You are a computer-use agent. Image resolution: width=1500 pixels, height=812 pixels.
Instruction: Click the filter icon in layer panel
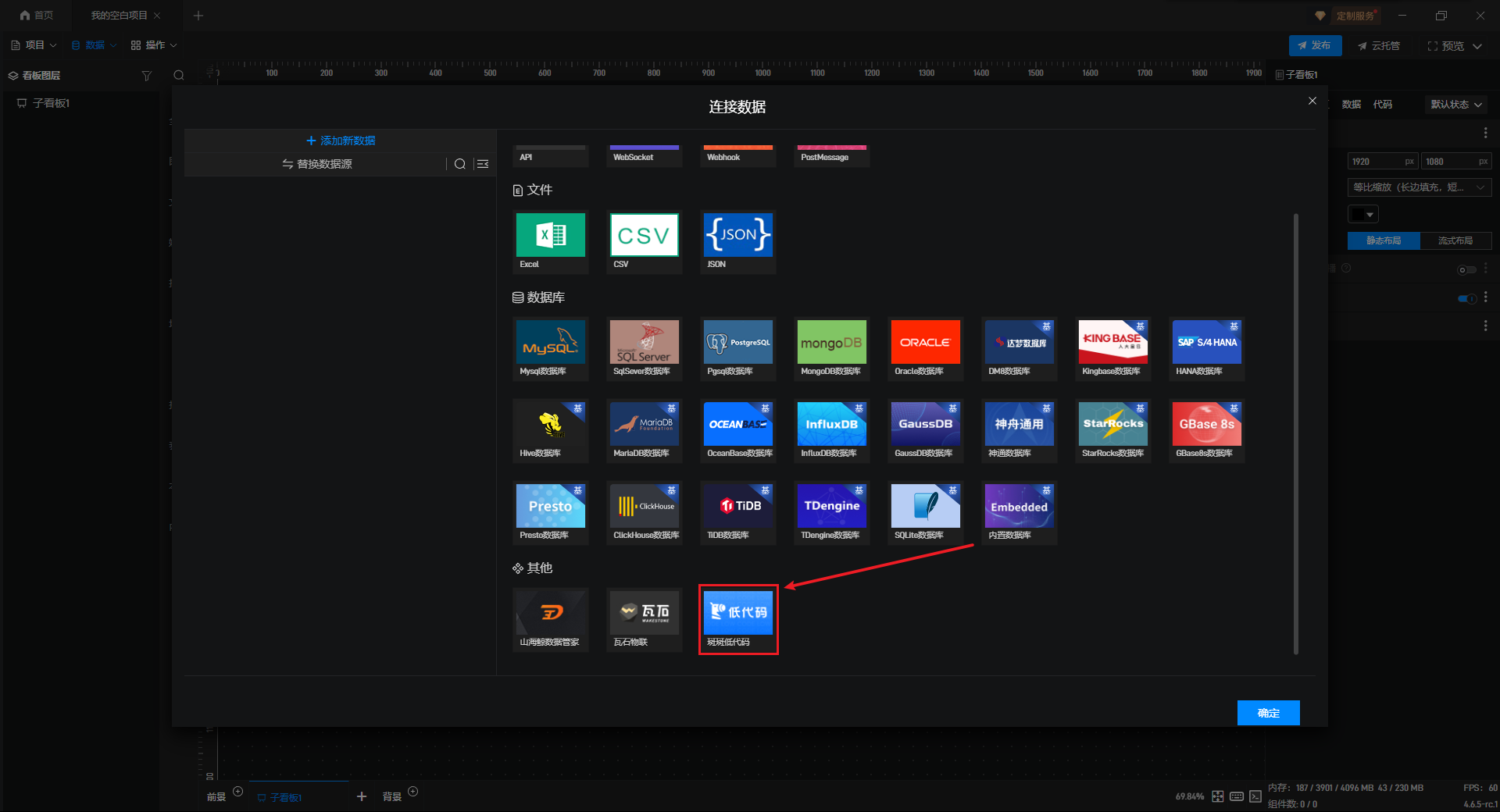point(146,76)
